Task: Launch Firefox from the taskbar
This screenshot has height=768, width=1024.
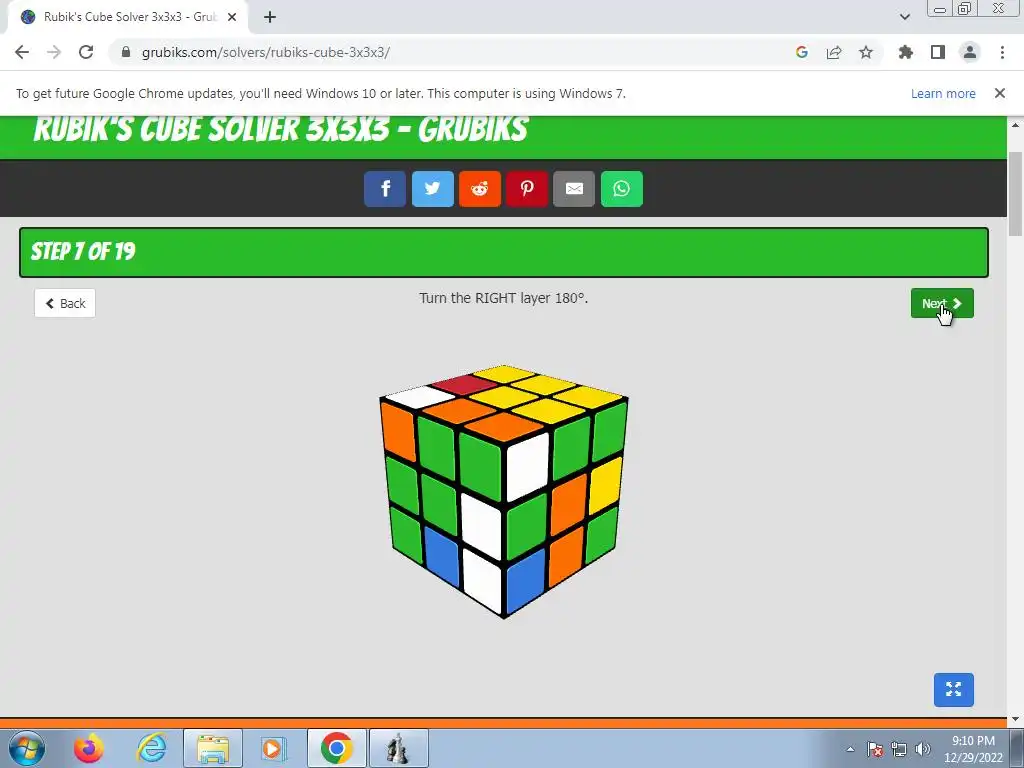Action: 89,748
